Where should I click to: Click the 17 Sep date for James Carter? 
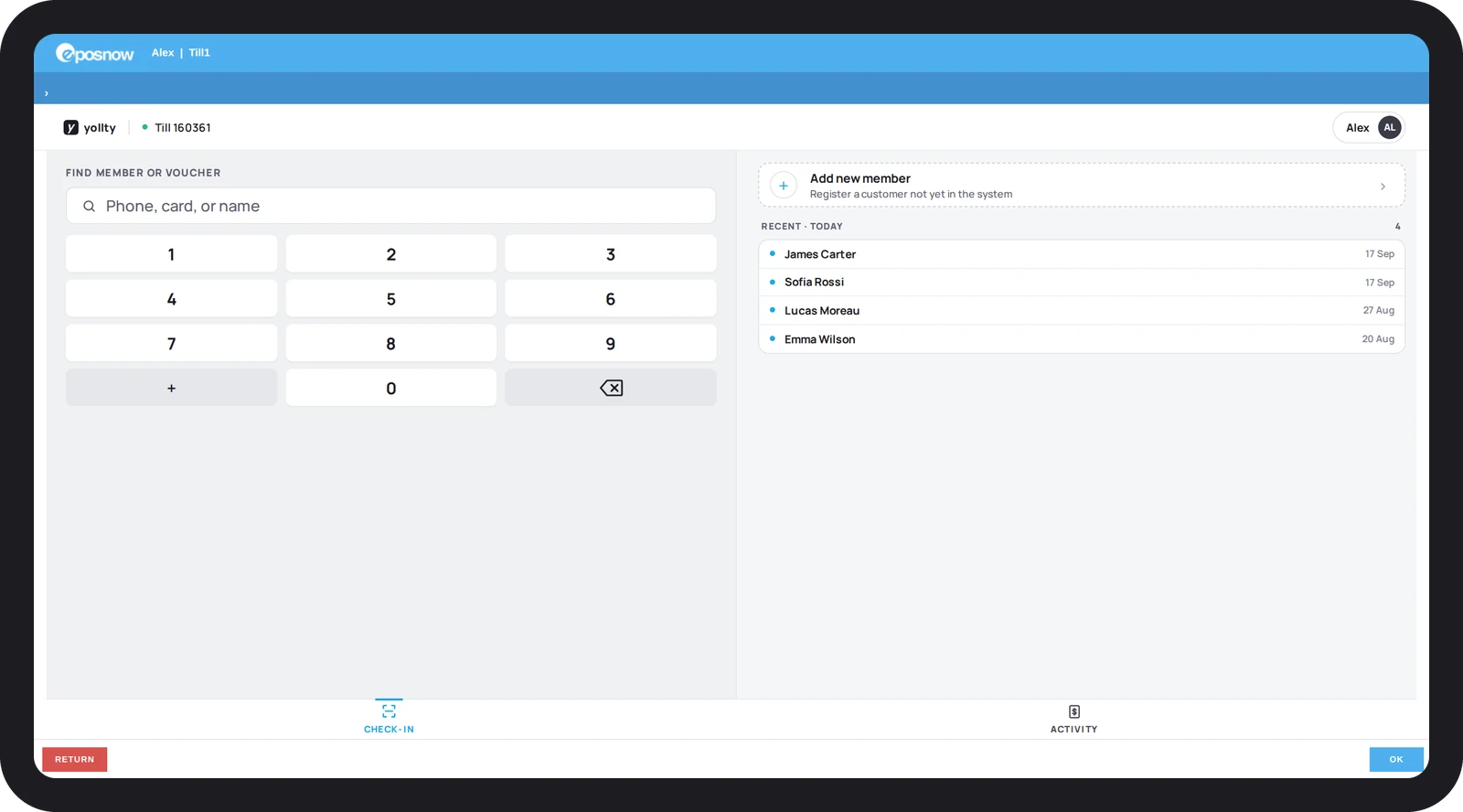click(x=1380, y=254)
